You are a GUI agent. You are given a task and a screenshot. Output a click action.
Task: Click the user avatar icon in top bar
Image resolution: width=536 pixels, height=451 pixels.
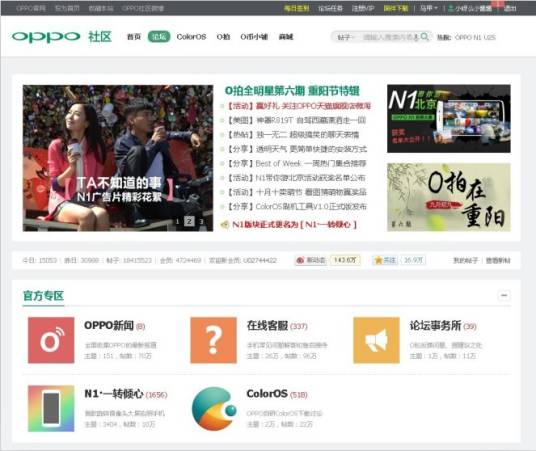tap(451, 8)
